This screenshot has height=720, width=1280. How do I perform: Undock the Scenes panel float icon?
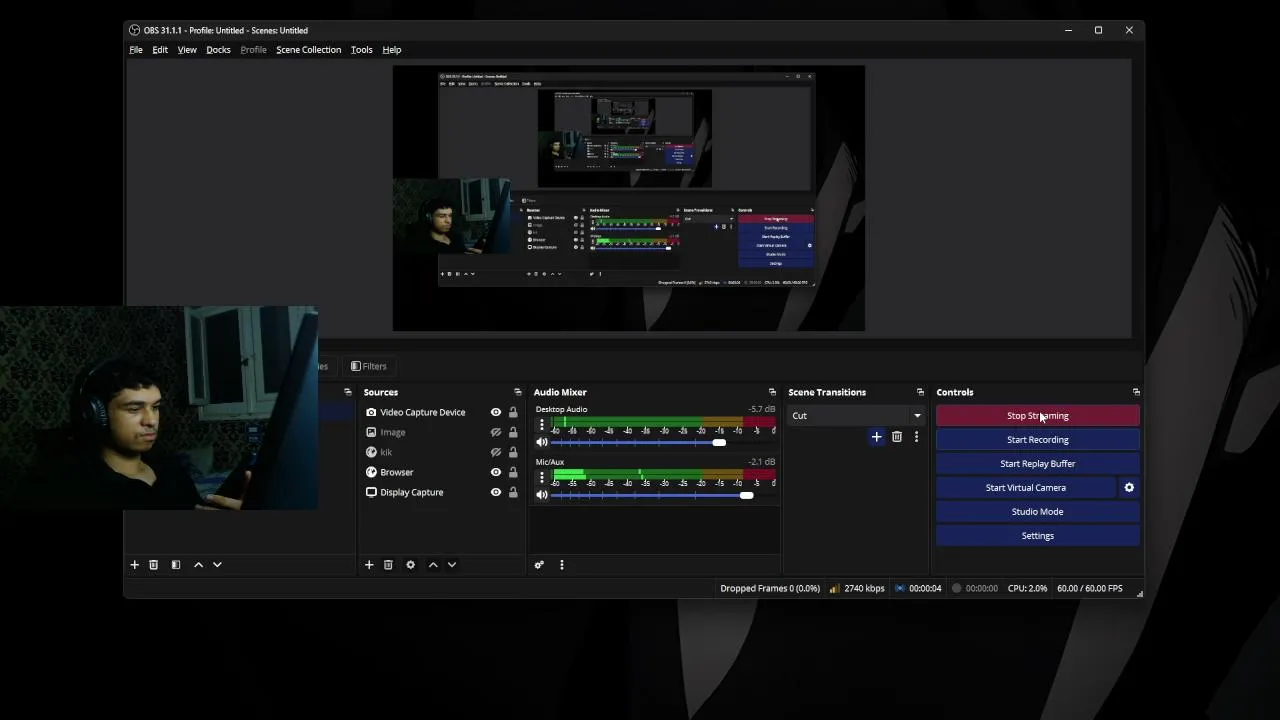(348, 392)
